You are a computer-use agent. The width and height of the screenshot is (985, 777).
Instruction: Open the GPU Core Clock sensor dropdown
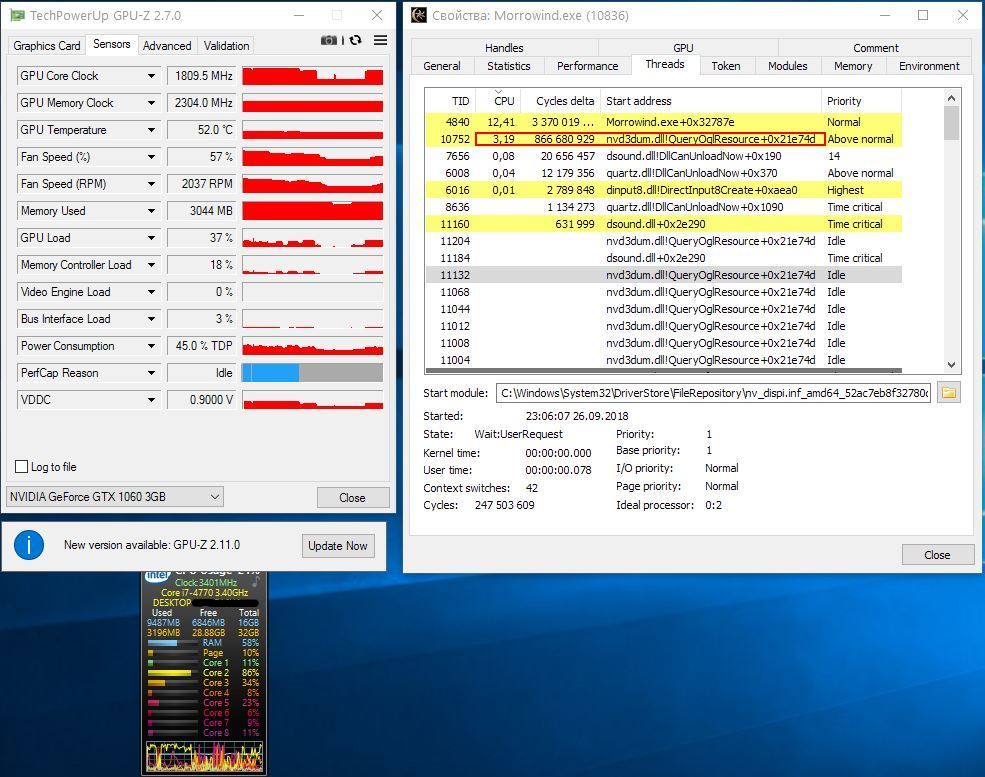pyautogui.click(x=151, y=75)
